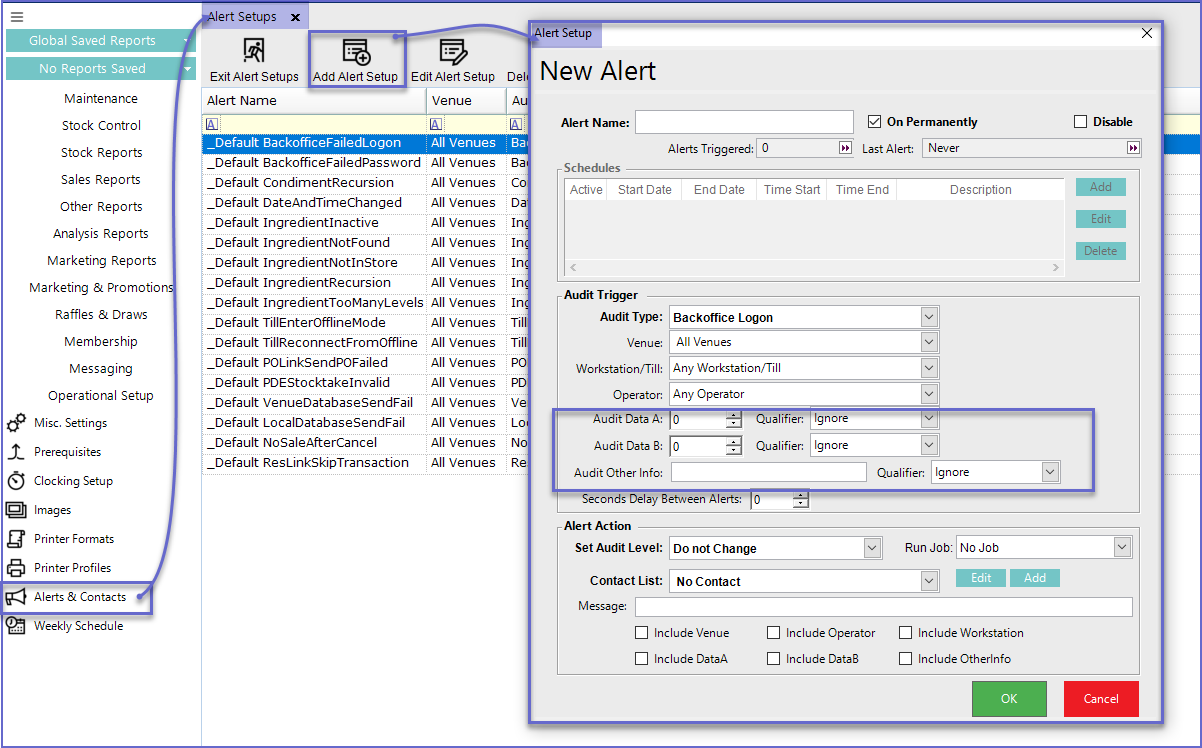
Task: Expand the Set Audit Level dropdown
Action: 872,548
